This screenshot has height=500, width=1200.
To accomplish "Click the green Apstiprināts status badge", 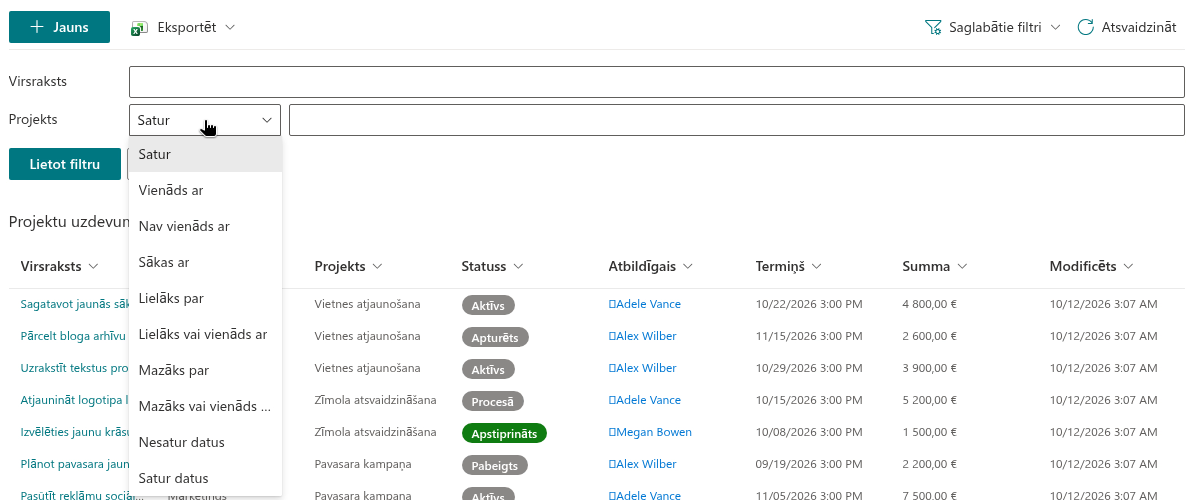I will tap(504, 433).
